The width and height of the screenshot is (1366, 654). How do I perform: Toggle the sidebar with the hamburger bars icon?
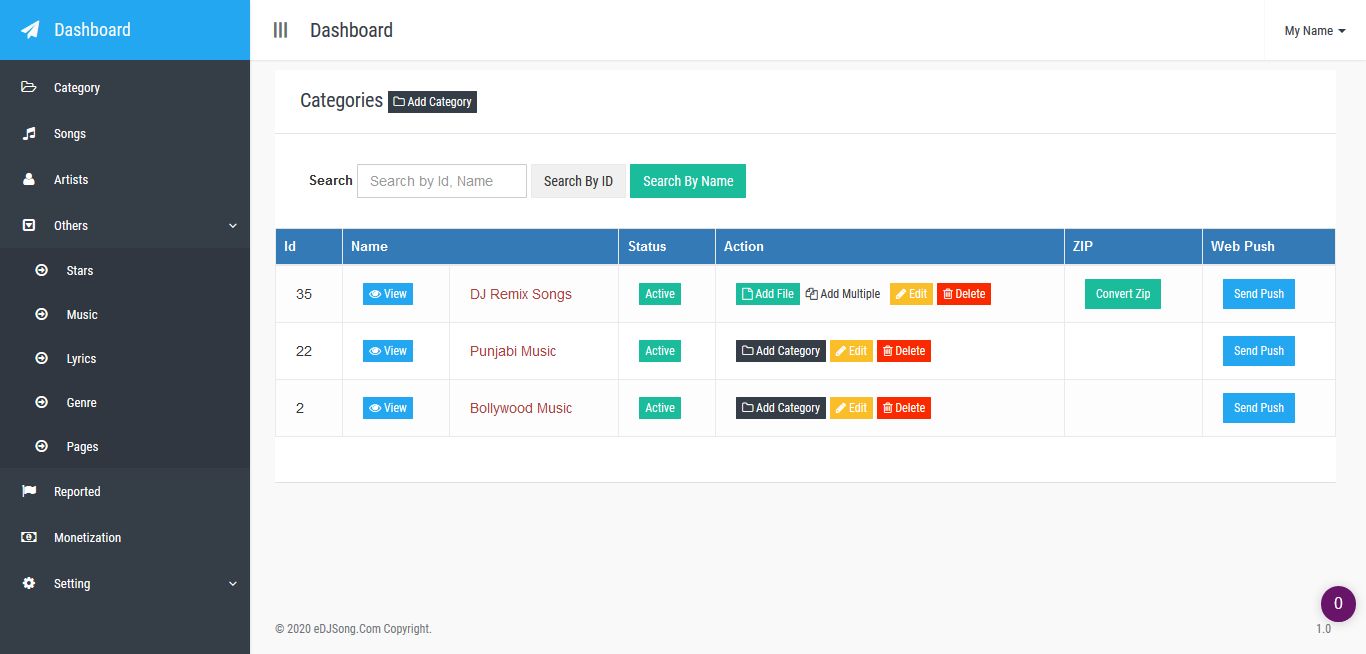tap(281, 30)
